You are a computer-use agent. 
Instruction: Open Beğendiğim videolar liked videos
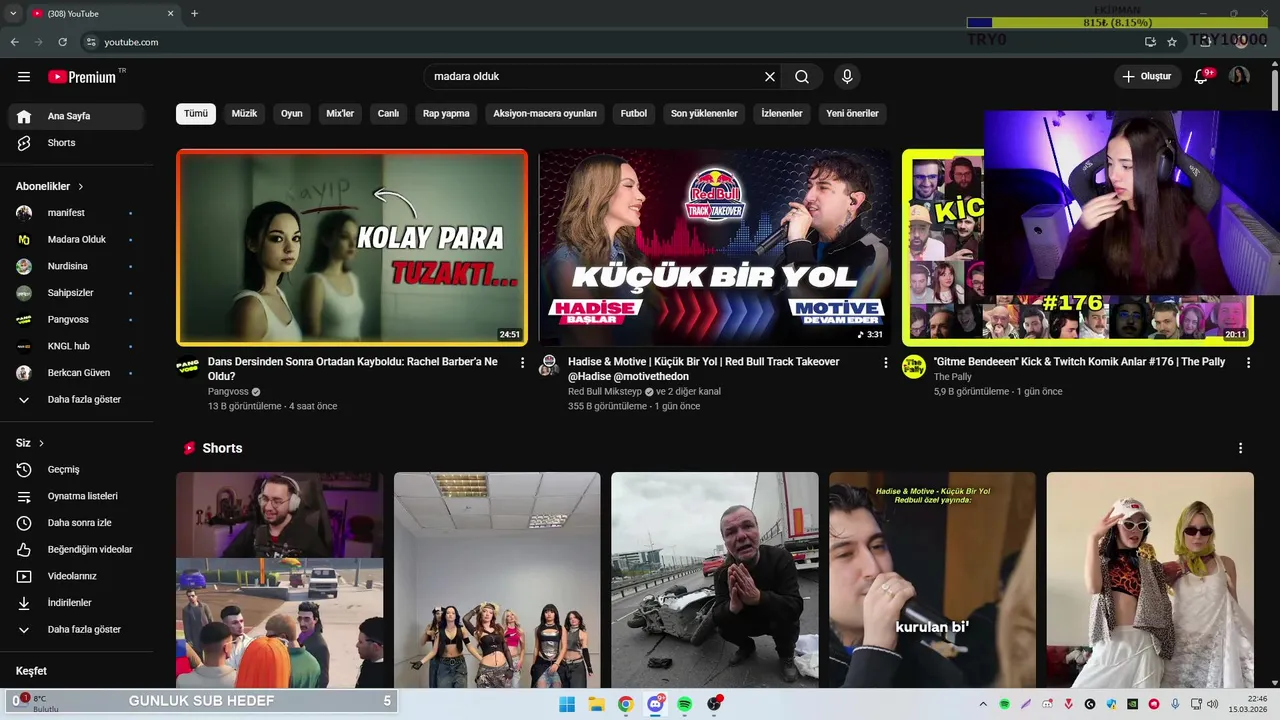[76, 550]
